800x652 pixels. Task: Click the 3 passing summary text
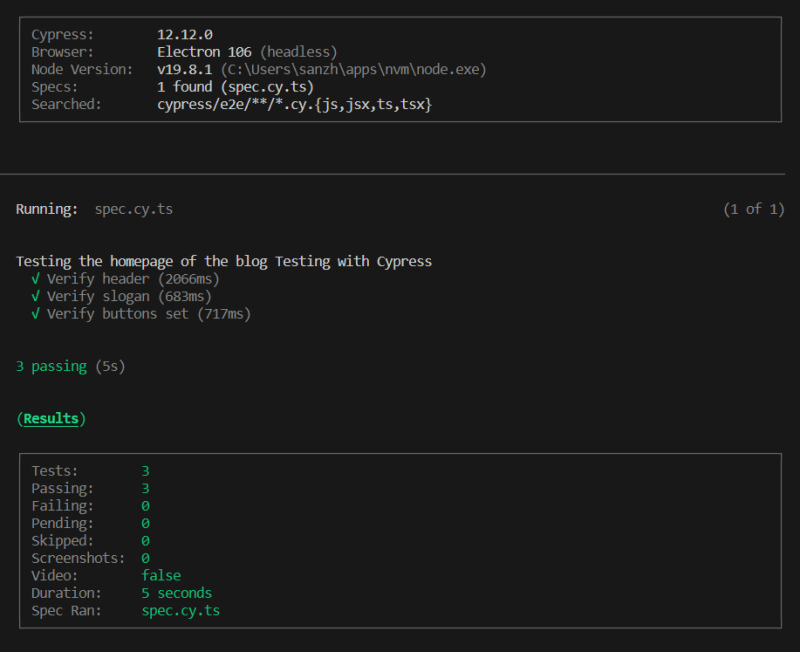(x=52, y=366)
